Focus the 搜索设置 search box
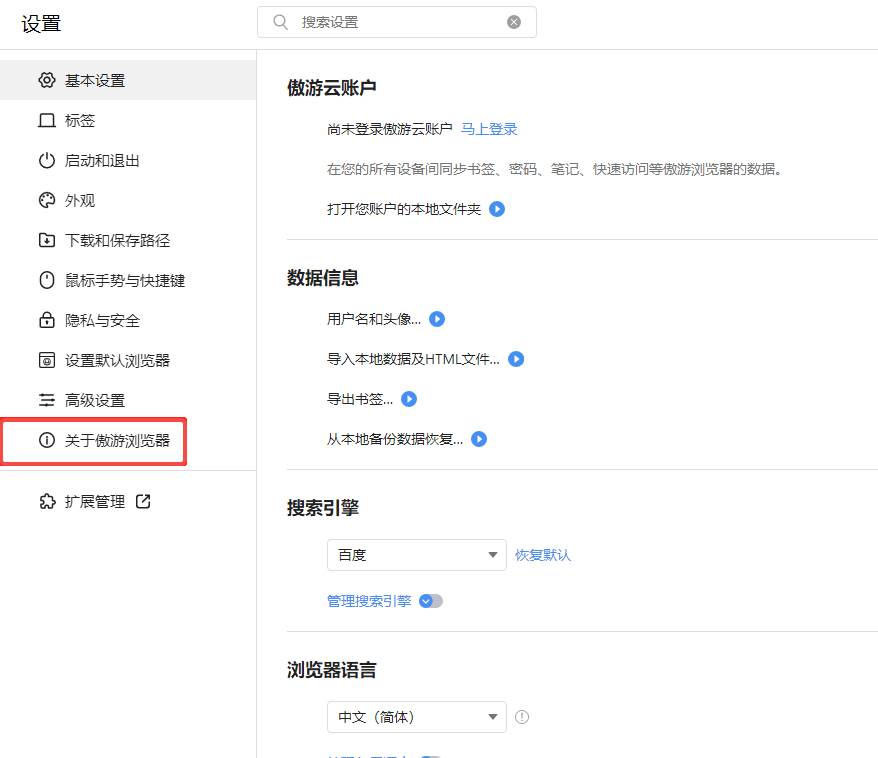 [396, 22]
